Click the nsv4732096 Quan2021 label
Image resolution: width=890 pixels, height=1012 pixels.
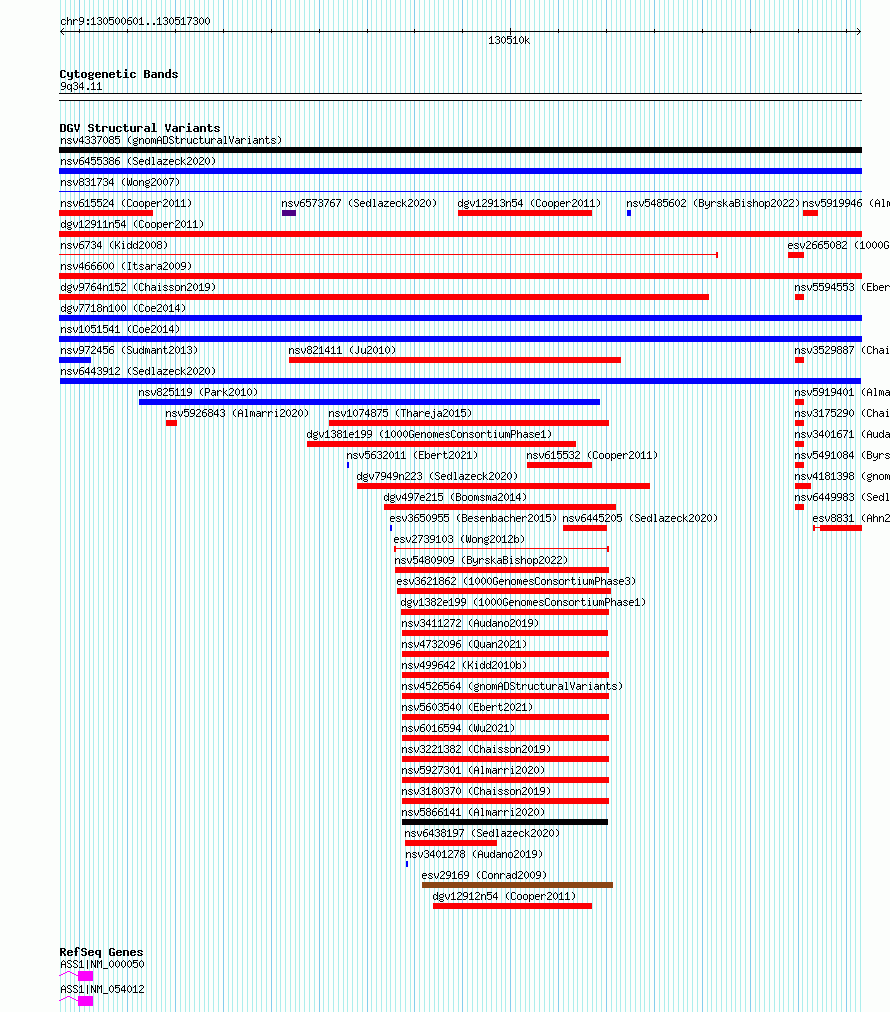[464, 643]
